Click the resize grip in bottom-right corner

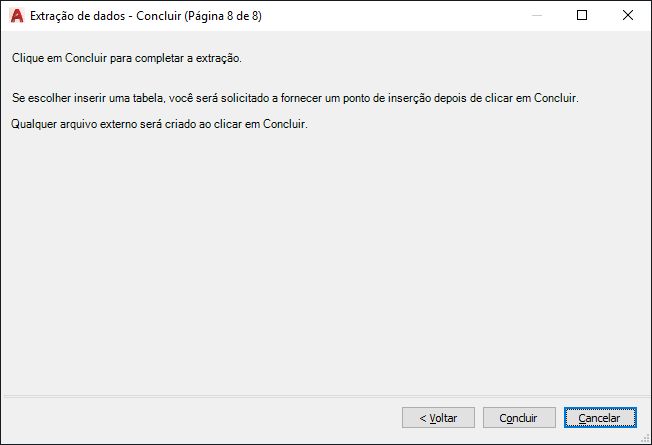pos(645,438)
